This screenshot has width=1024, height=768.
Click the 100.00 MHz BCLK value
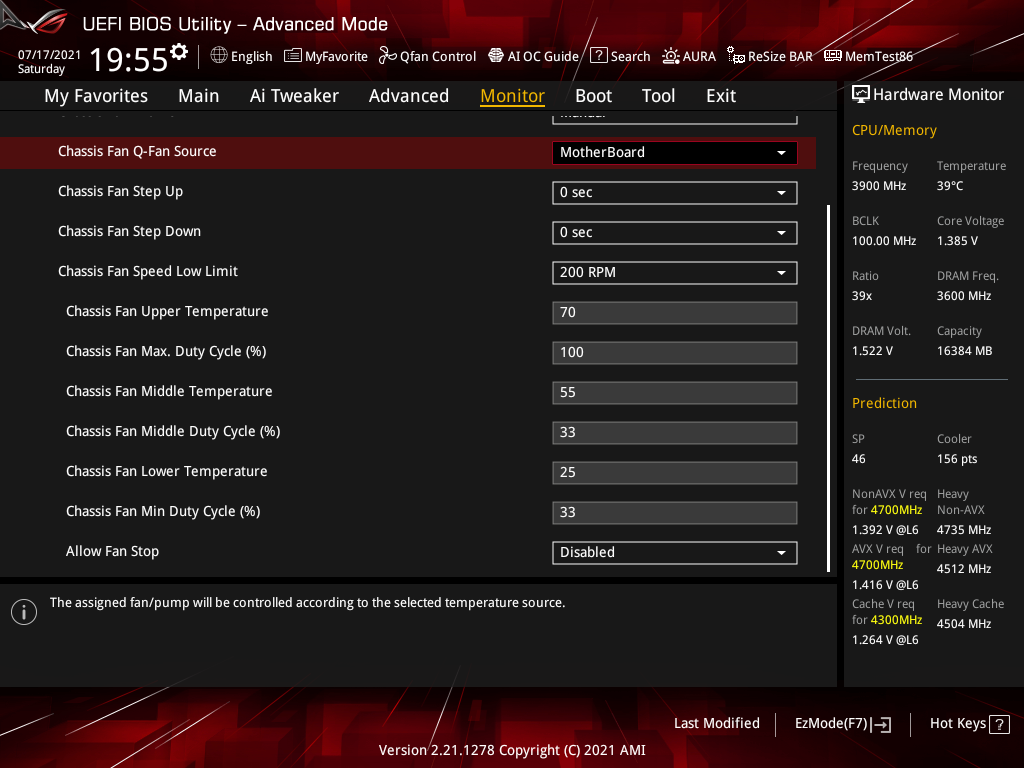pos(884,241)
